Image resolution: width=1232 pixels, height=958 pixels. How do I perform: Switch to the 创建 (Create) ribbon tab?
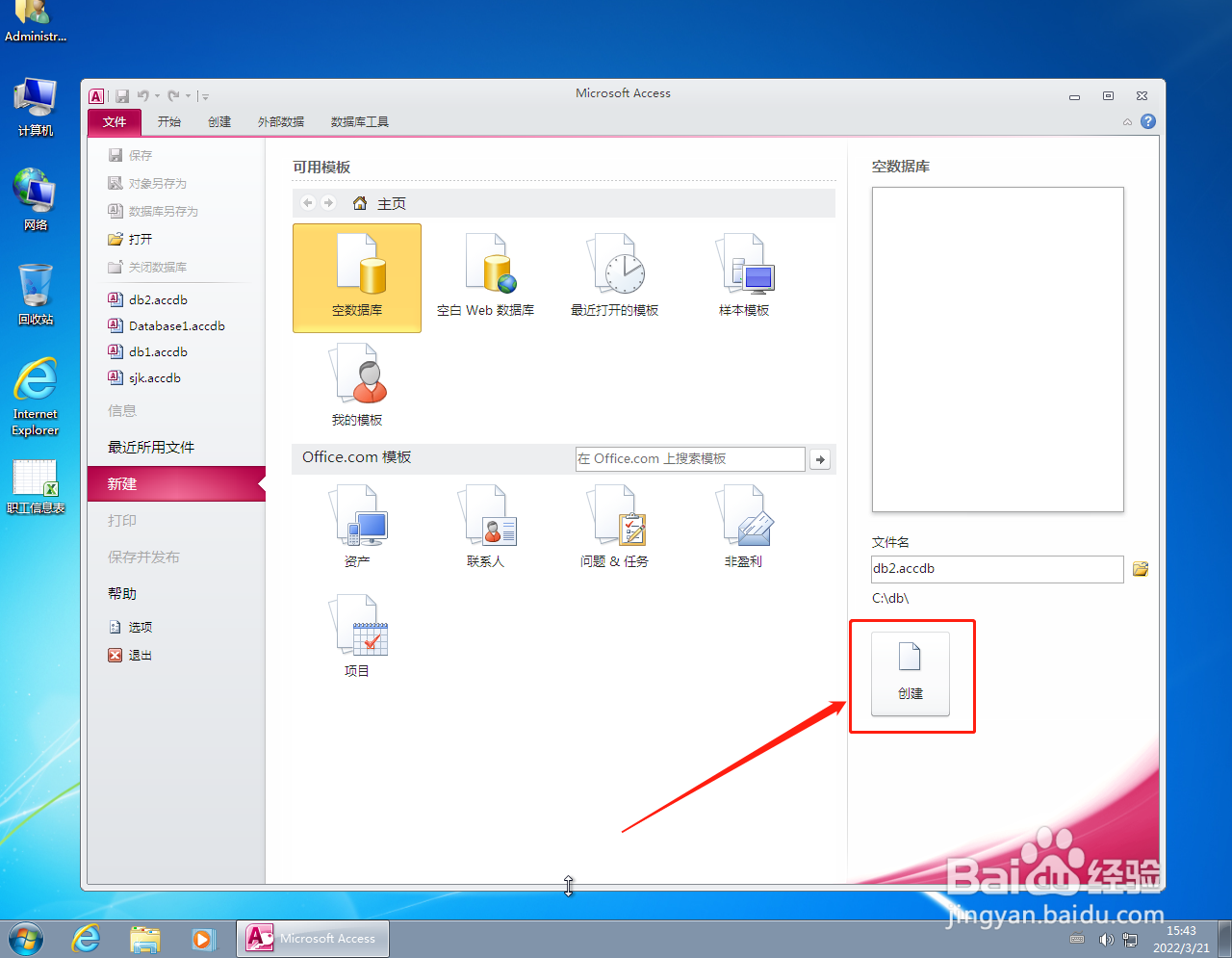click(219, 121)
